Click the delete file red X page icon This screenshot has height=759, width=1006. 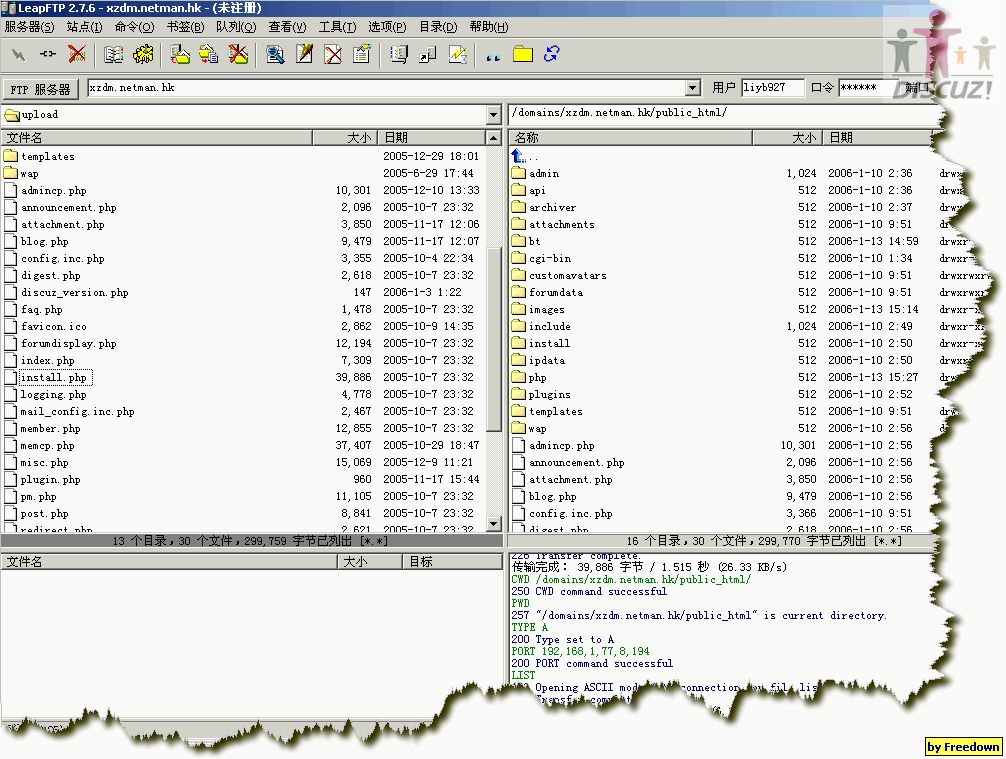tap(333, 55)
